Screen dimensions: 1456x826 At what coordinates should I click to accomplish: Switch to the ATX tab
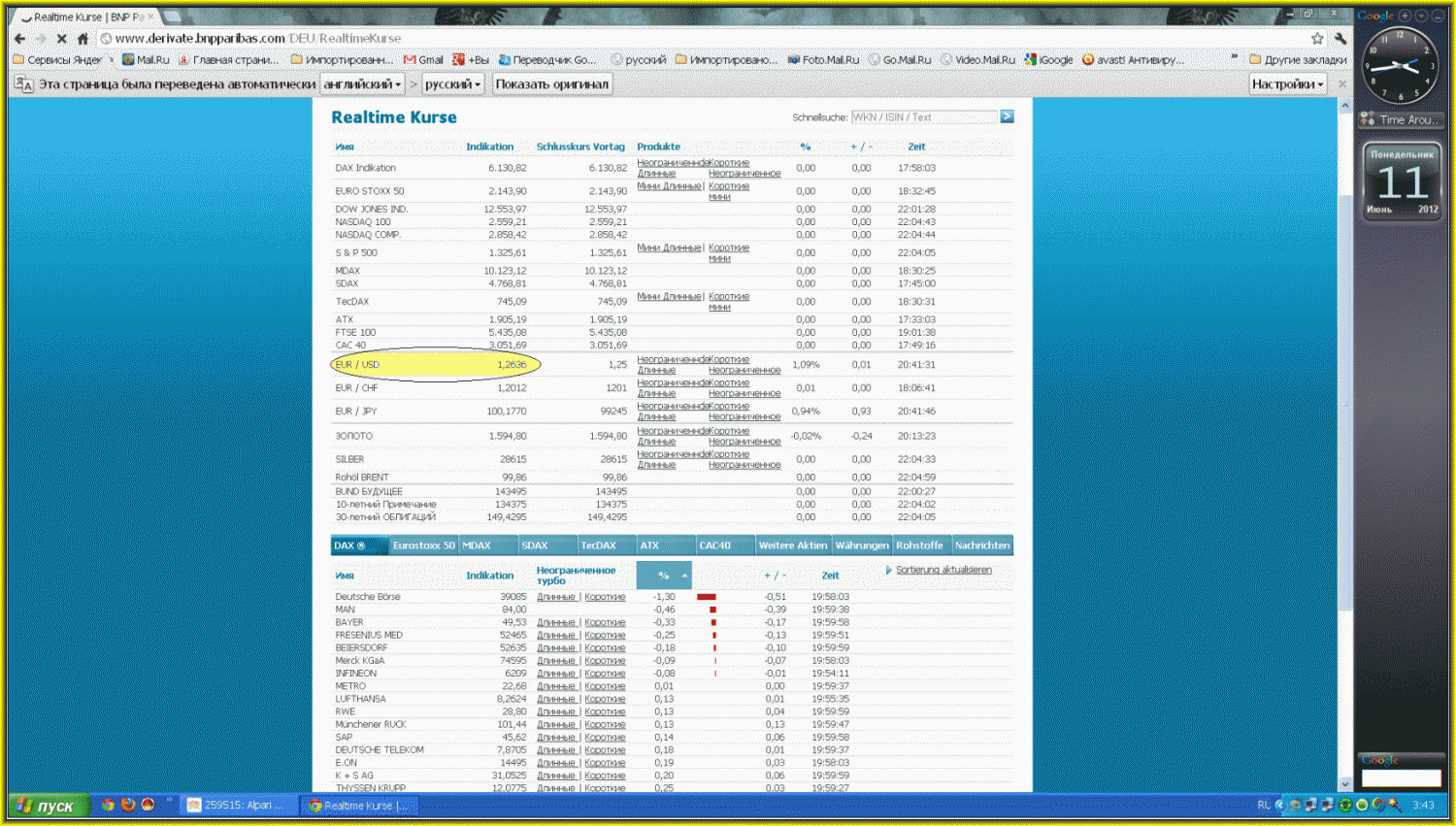coord(666,545)
